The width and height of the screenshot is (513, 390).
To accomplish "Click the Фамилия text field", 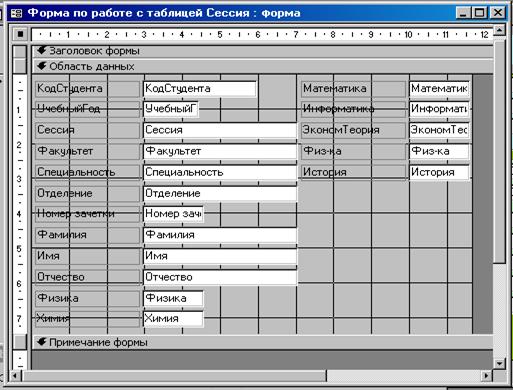I will click(220, 235).
